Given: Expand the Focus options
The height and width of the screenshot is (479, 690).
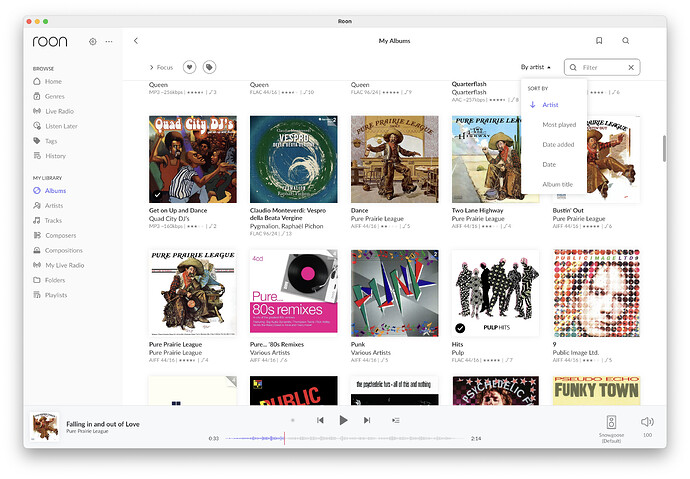Looking at the screenshot, I should click(x=161, y=67).
